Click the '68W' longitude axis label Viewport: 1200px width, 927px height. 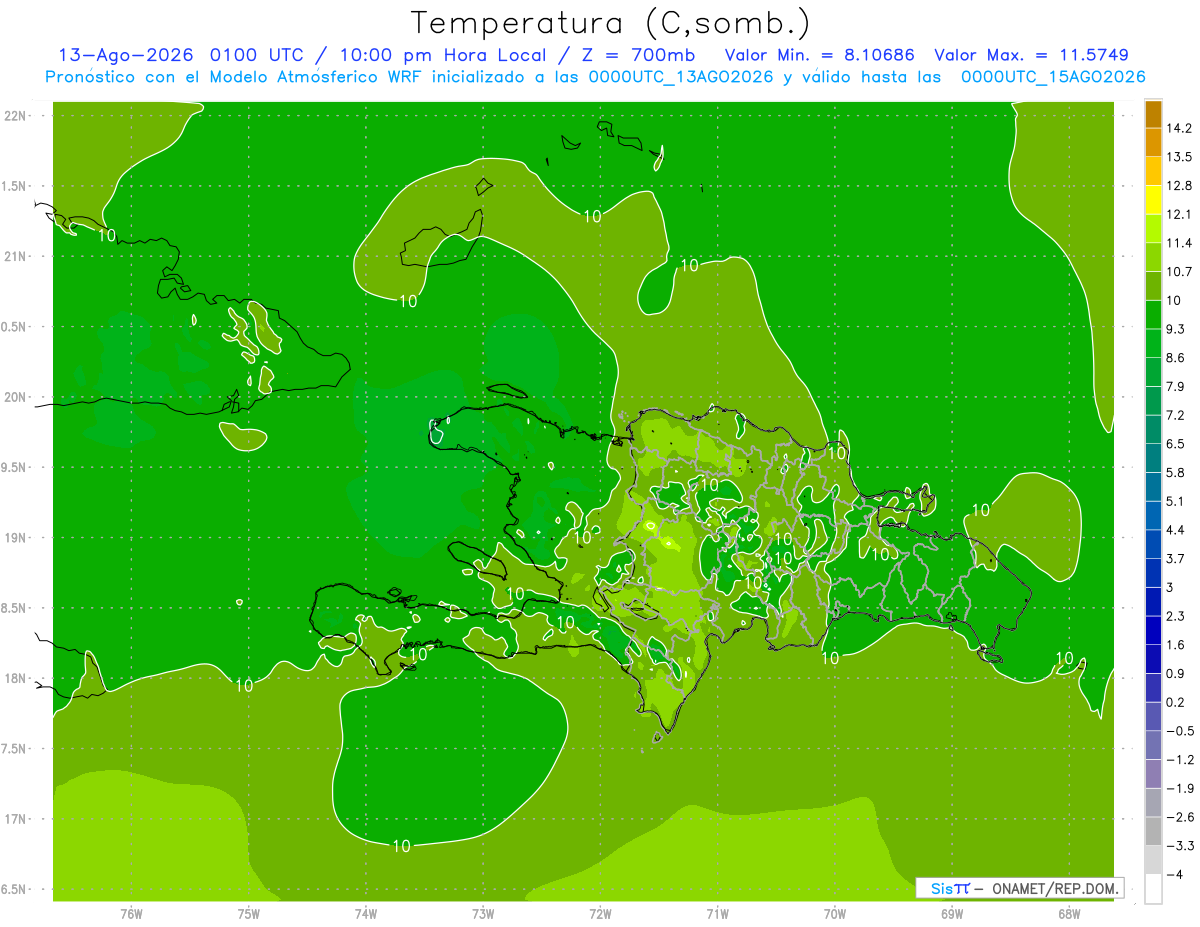[x=1069, y=914]
